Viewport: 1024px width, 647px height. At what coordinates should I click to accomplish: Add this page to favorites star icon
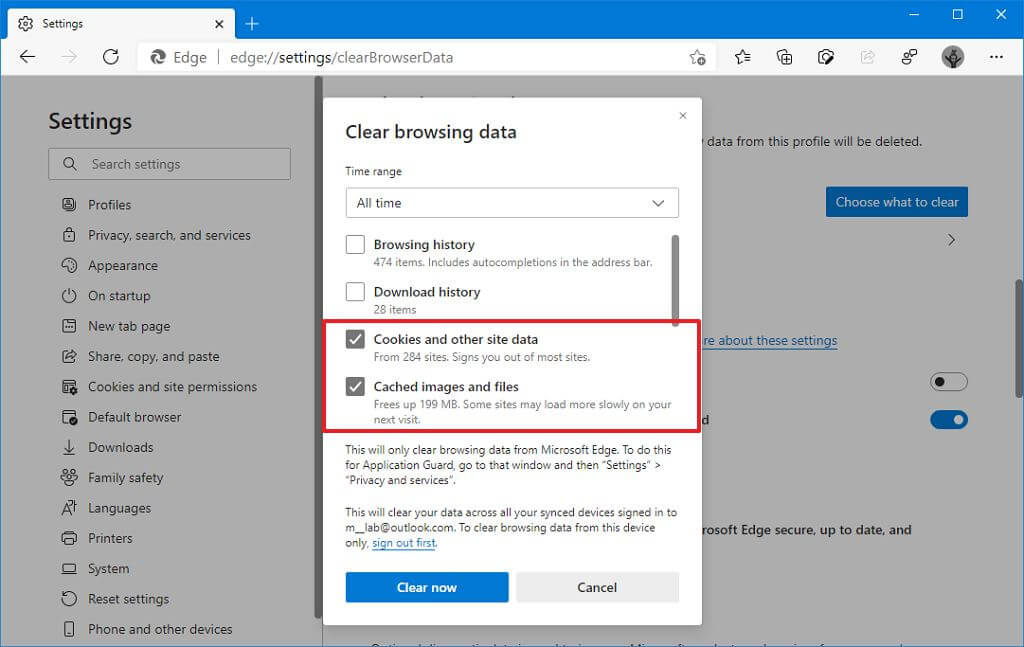pyautogui.click(x=697, y=57)
